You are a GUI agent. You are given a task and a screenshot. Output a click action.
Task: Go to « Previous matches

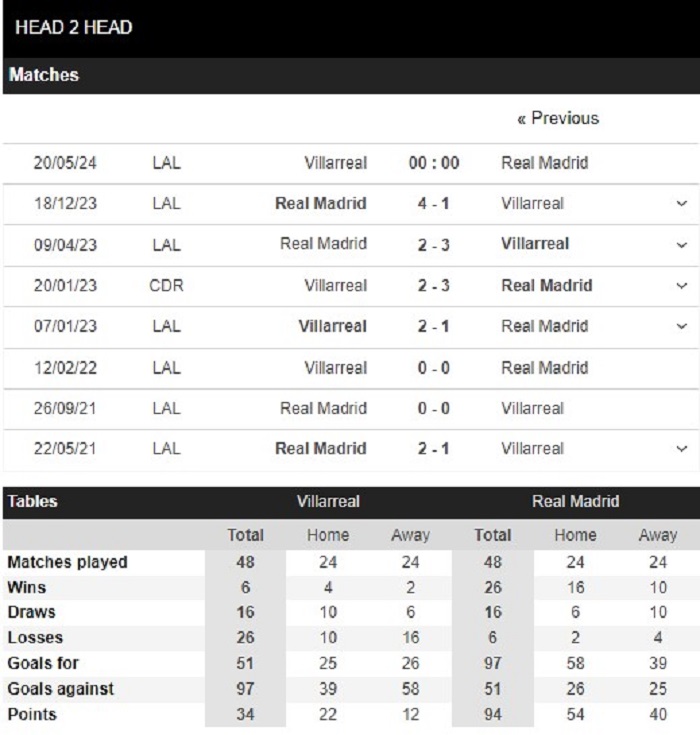coord(558,118)
